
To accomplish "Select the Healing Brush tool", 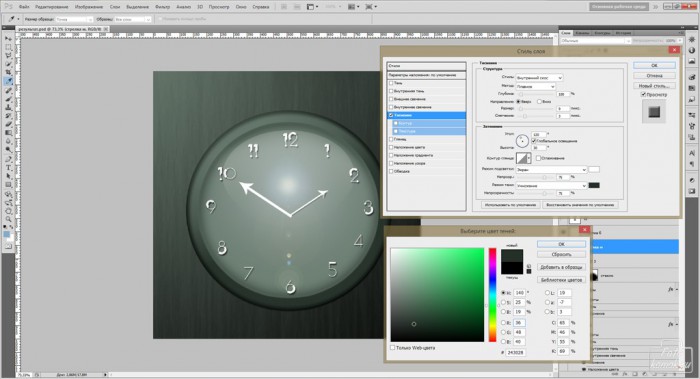I will [x=8, y=90].
